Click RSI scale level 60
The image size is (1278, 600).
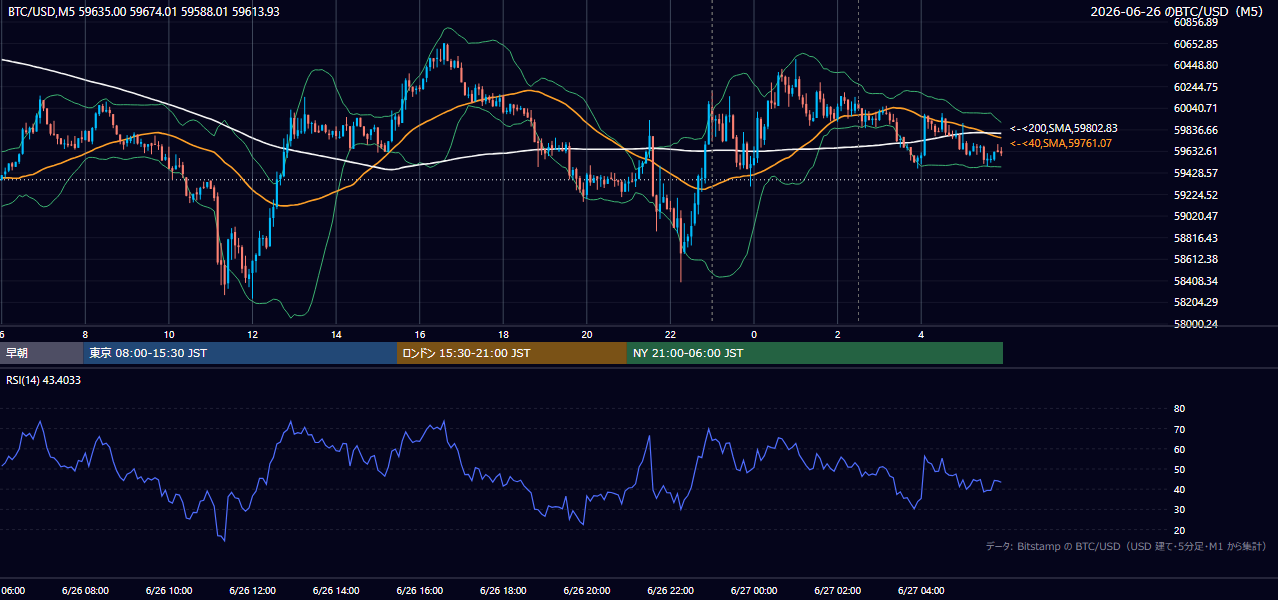pos(1179,449)
